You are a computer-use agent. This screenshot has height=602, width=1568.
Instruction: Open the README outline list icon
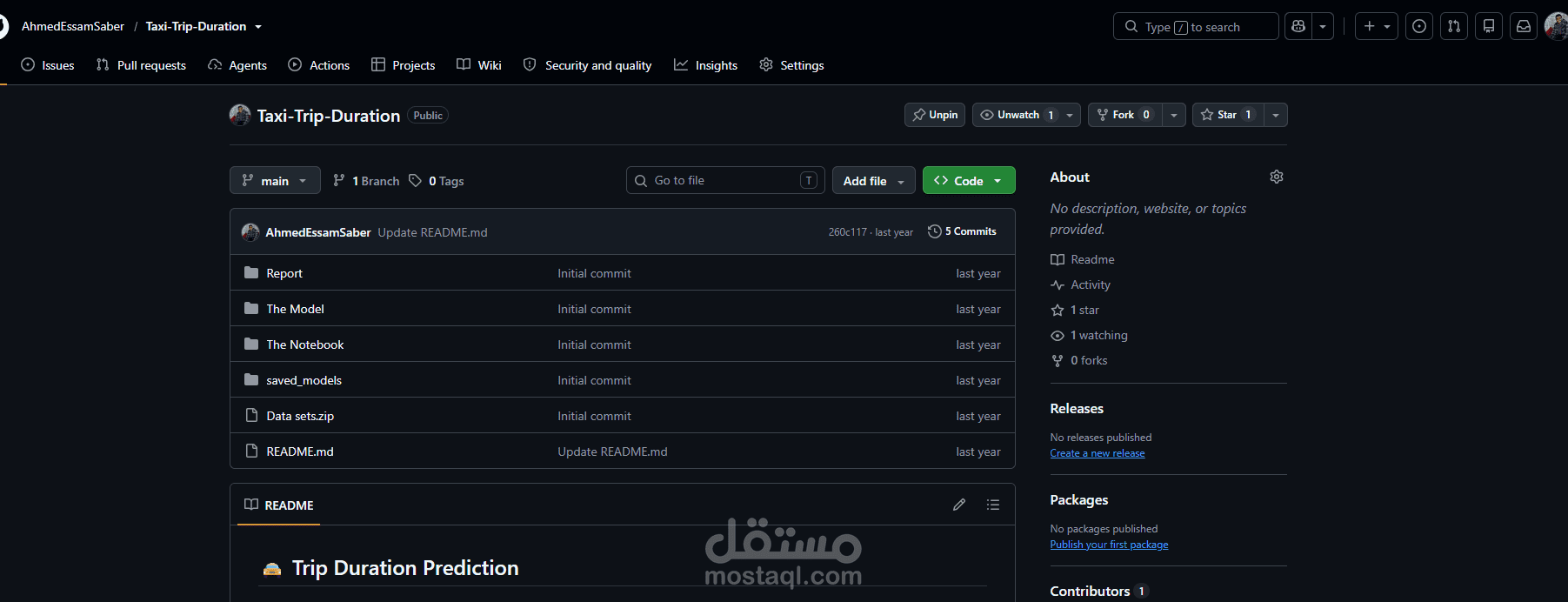[x=993, y=505]
